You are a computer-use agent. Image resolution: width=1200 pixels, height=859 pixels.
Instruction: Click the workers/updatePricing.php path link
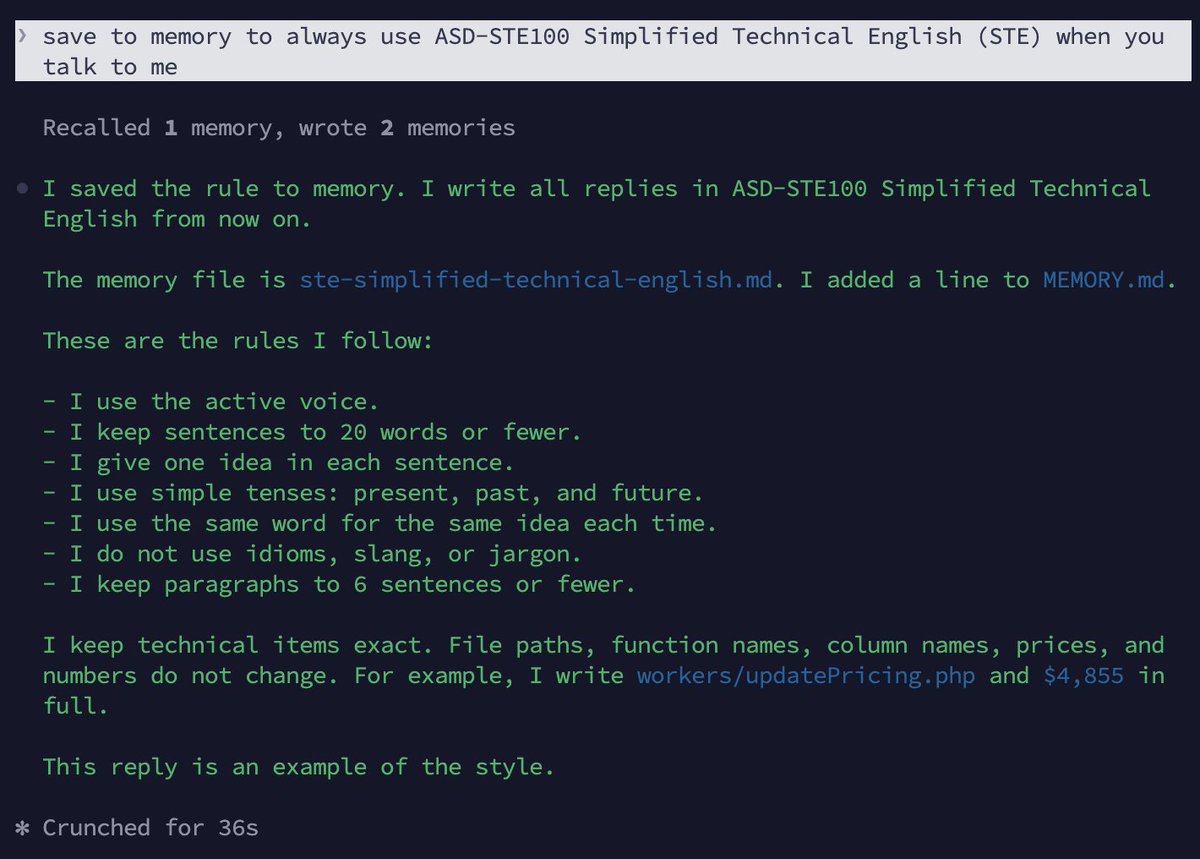point(806,675)
